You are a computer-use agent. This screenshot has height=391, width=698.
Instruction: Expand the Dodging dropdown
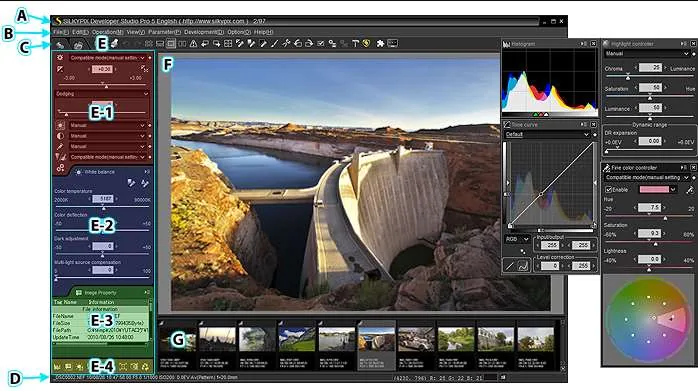pyautogui.click(x=102, y=94)
